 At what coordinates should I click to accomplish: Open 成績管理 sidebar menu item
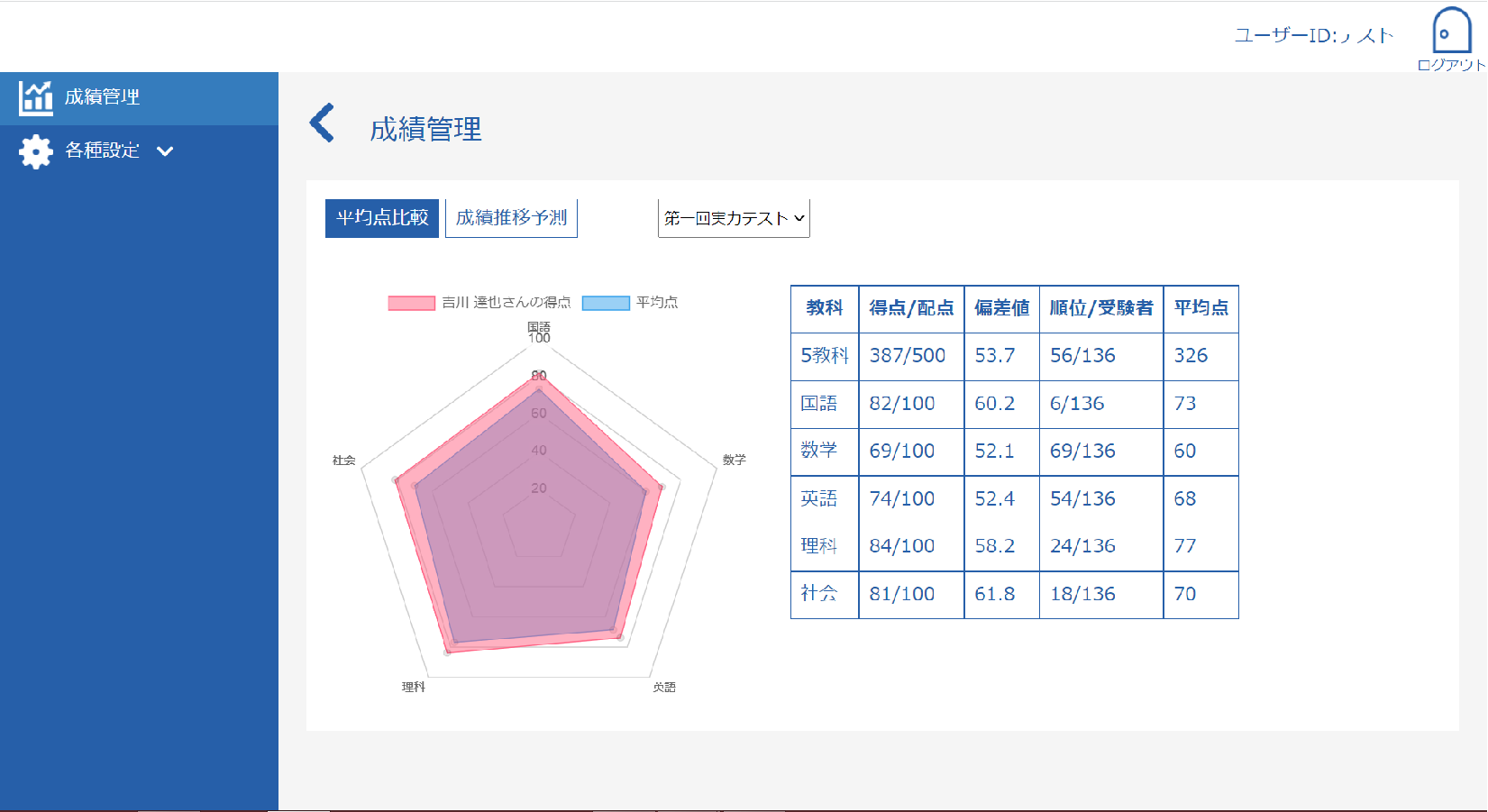102,97
